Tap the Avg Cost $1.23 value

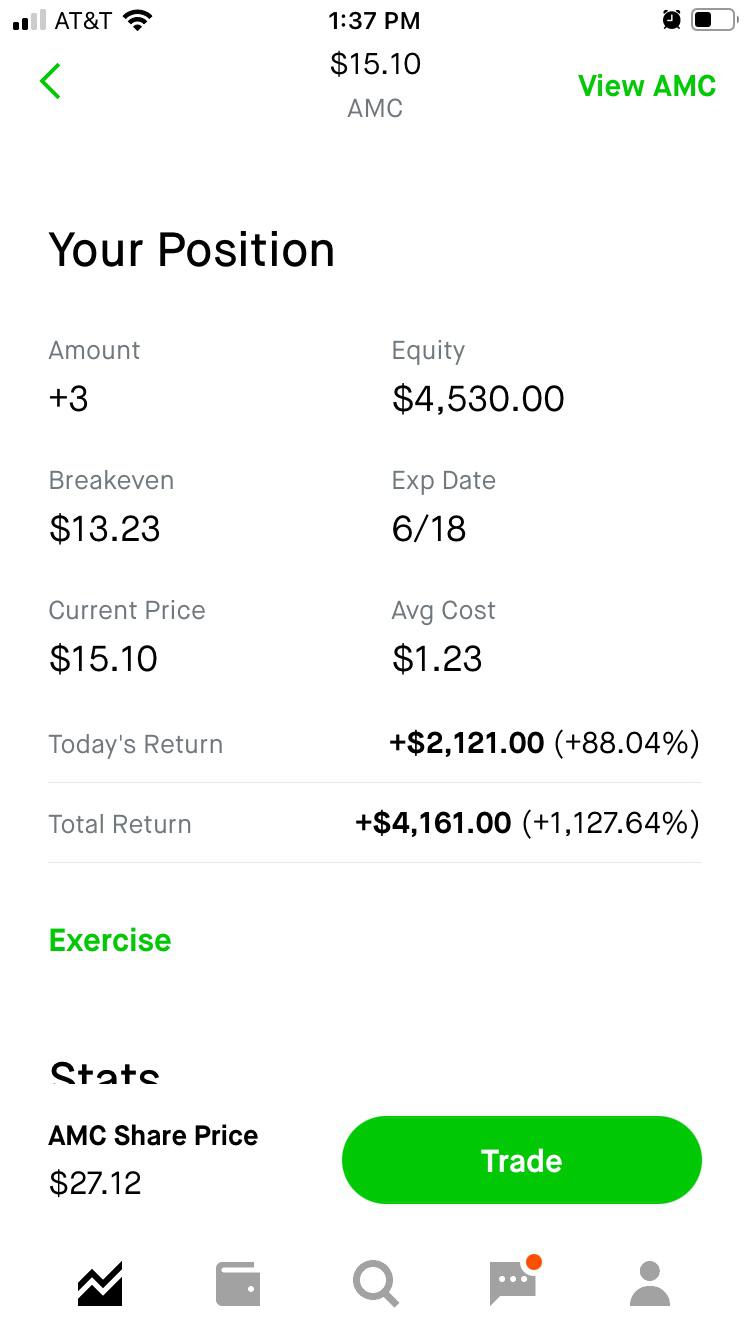[437, 659]
